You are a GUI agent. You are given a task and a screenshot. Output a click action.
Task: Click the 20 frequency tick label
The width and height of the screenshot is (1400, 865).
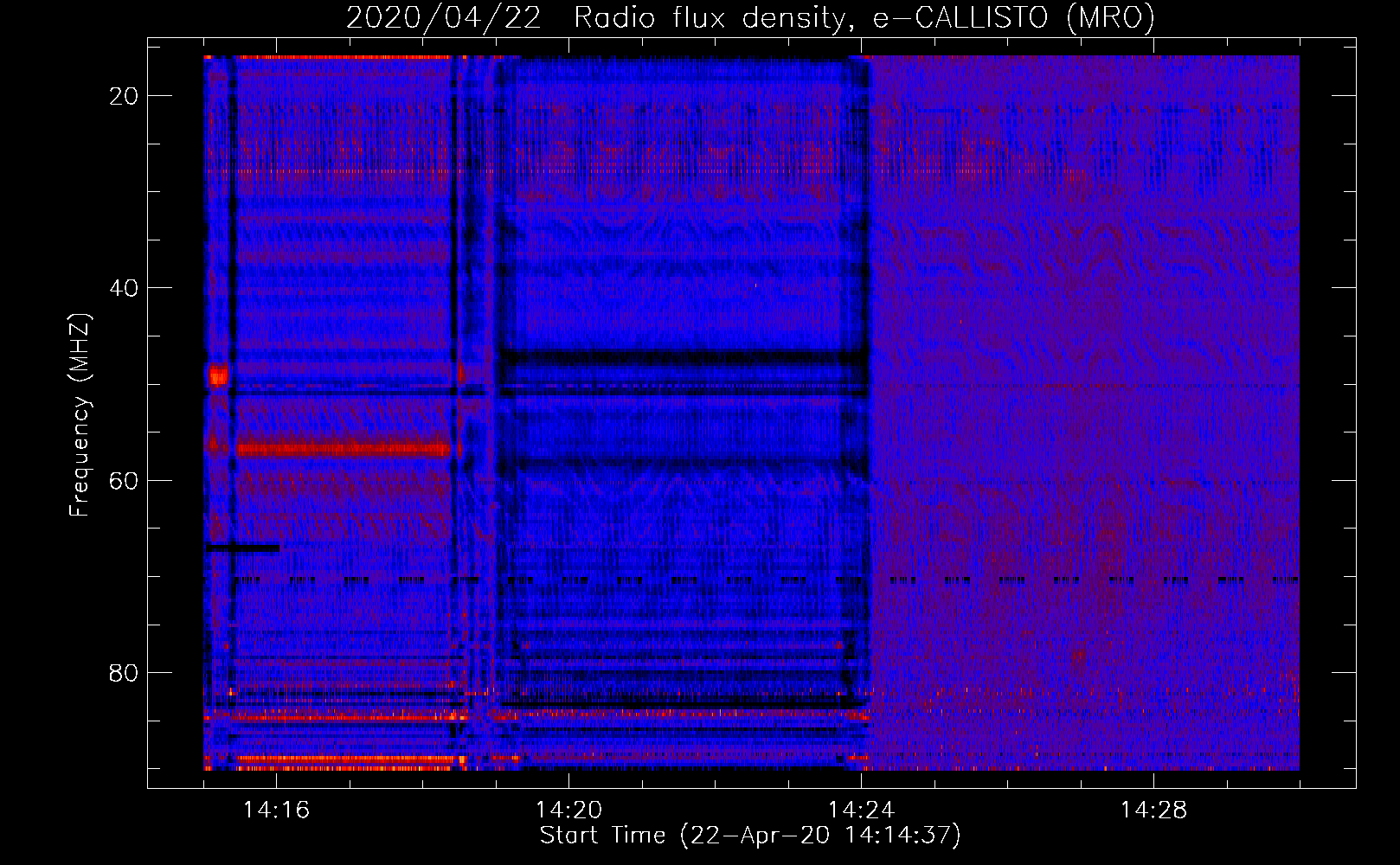point(124,96)
